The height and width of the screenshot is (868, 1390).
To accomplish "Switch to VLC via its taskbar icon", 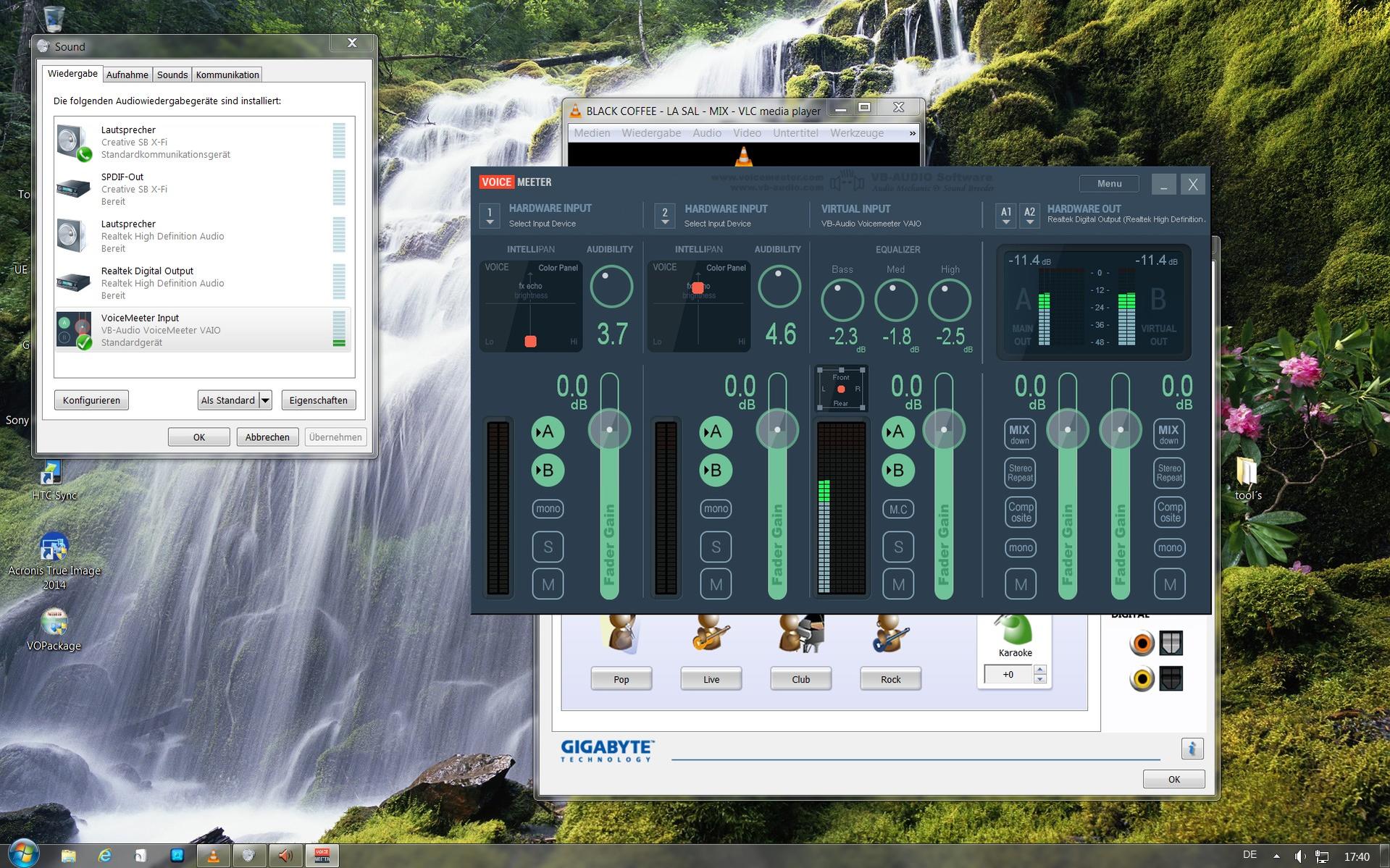I will pos(213,856).
